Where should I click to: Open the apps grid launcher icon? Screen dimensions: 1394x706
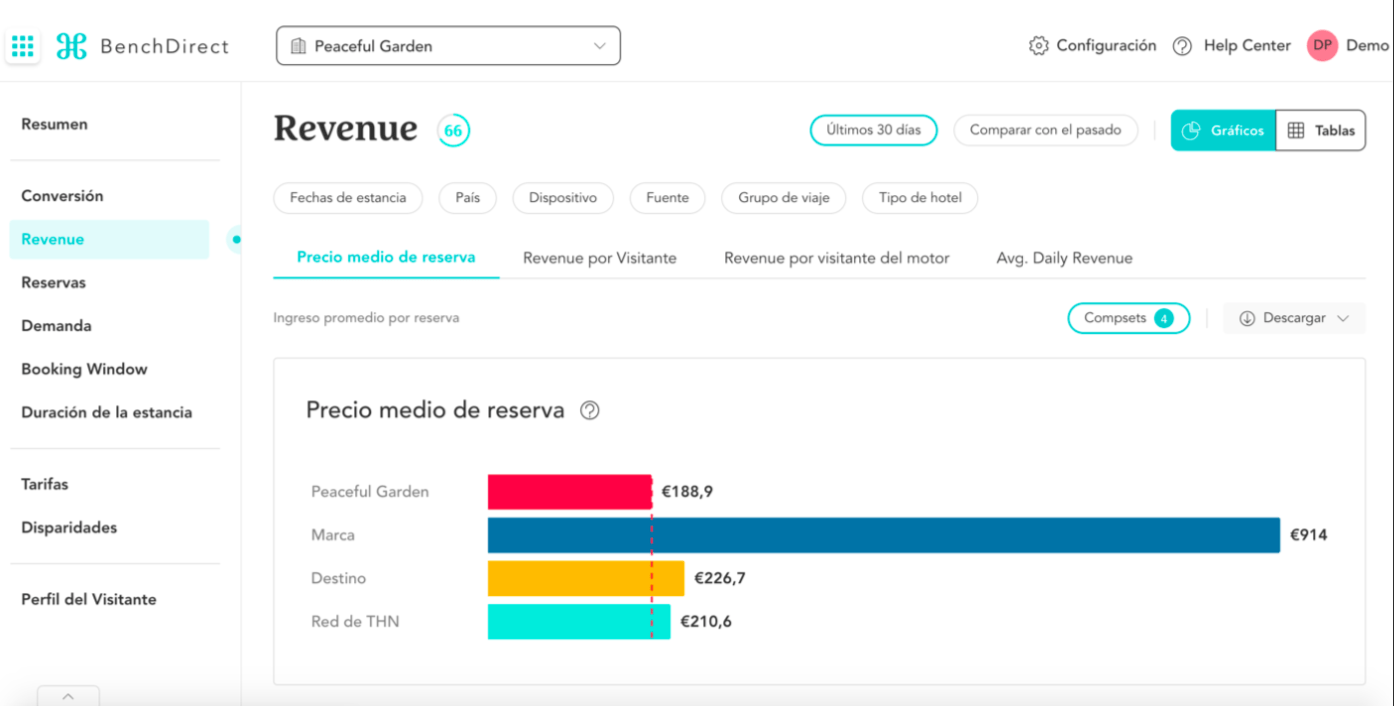pos(22,46)
